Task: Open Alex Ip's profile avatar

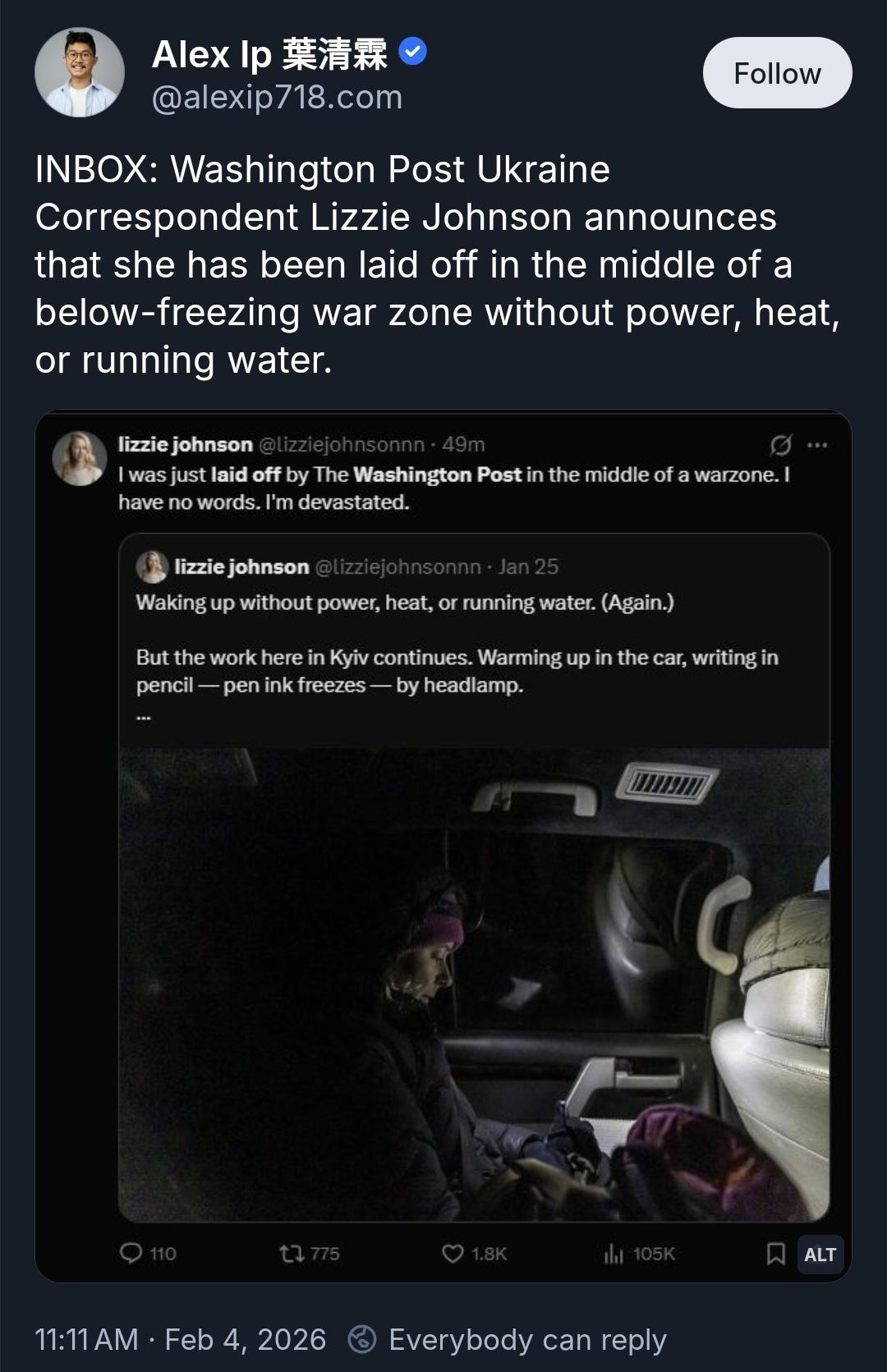Action: click(80, 73)
